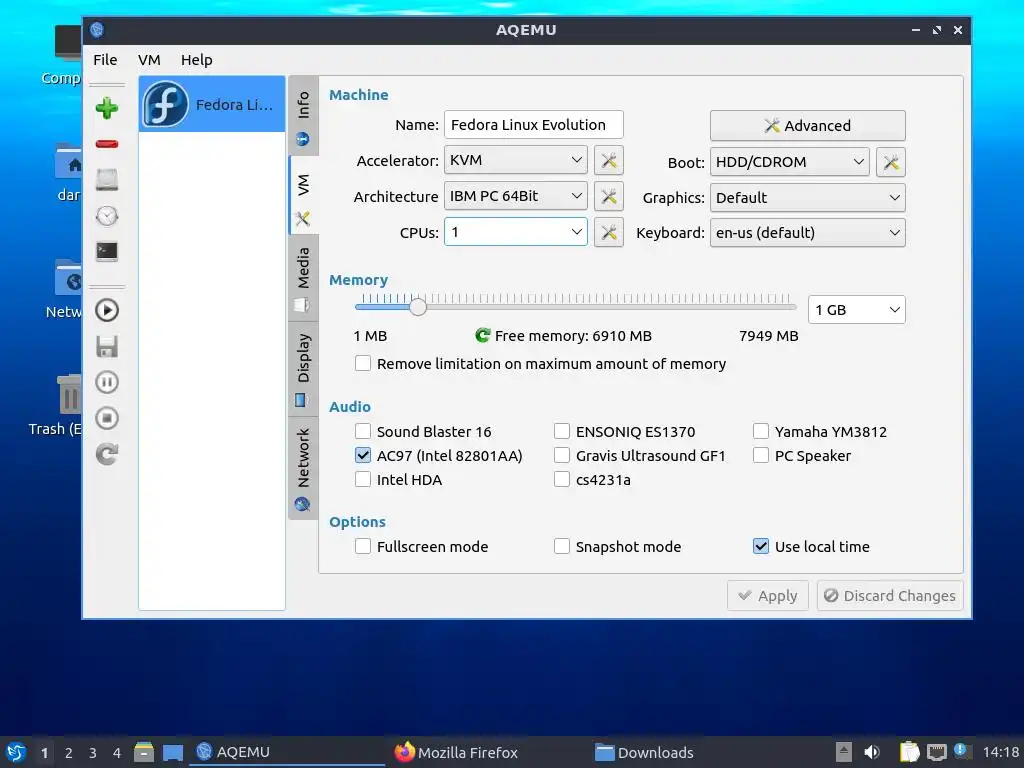This screenshot has width=1024, height=768.
Task: Switch to the VM tab
Action: (x=303, y=195)
